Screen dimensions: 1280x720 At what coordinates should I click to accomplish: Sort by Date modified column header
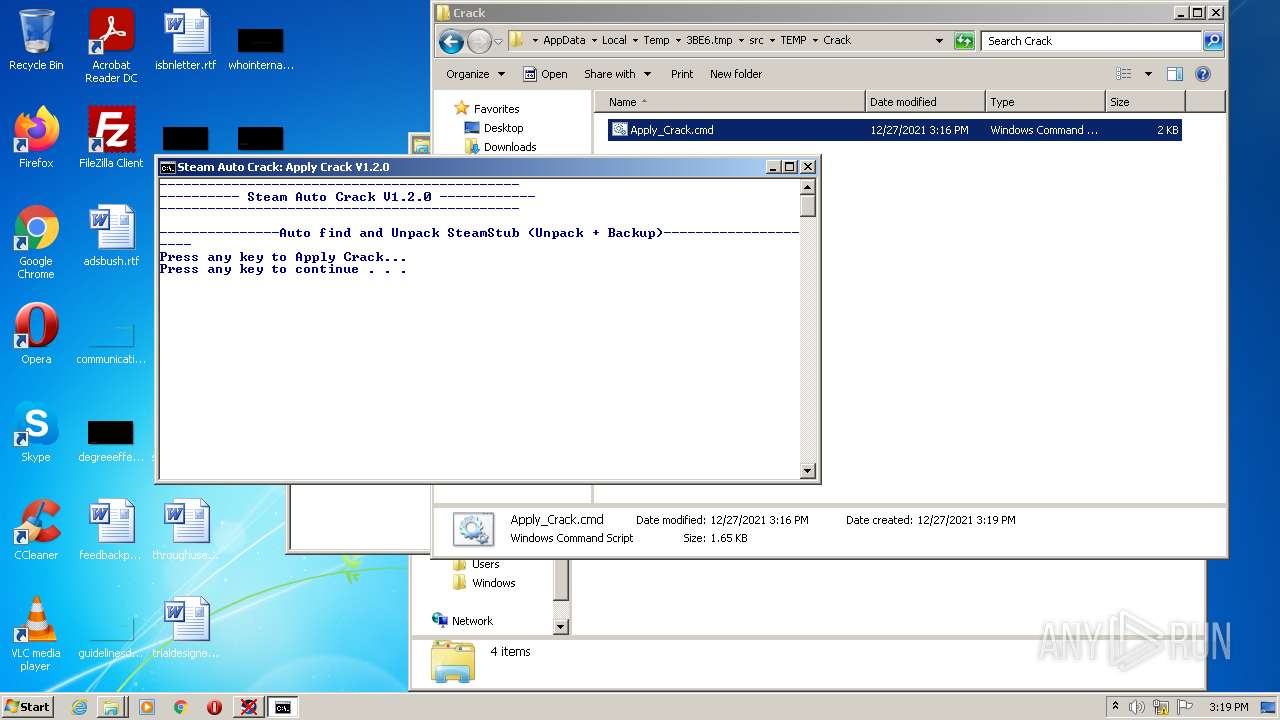[x=925, y=102]
